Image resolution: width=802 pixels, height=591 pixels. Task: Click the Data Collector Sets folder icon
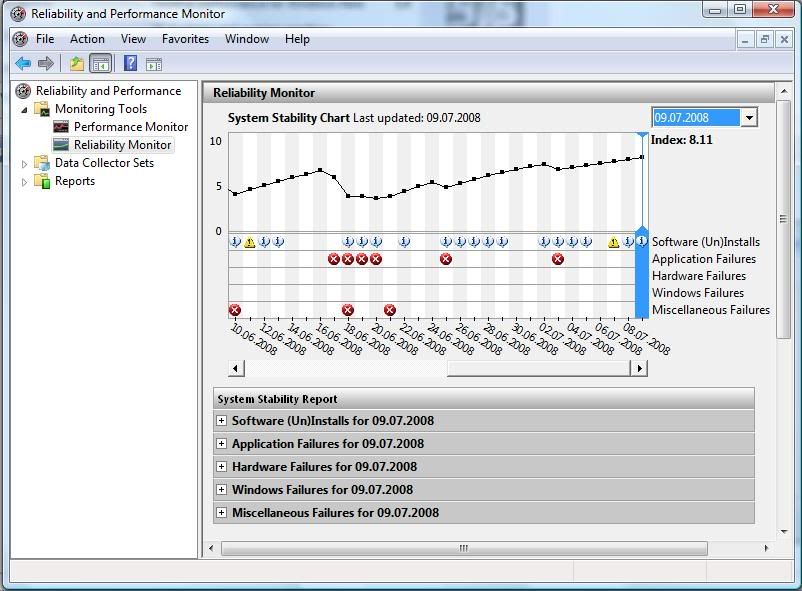click(x=42, y=163)
